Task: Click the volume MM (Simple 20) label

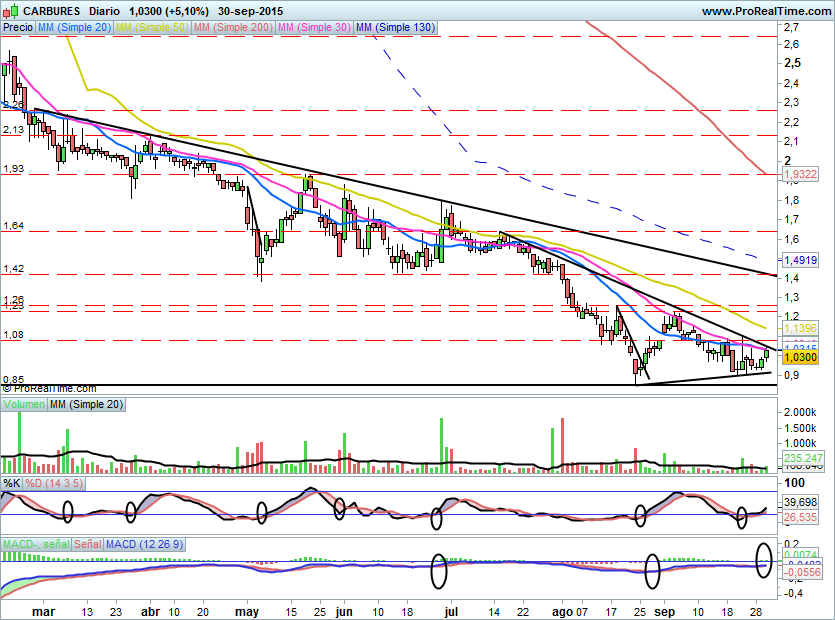Action: pyautogui.click(x=86, y=404)
